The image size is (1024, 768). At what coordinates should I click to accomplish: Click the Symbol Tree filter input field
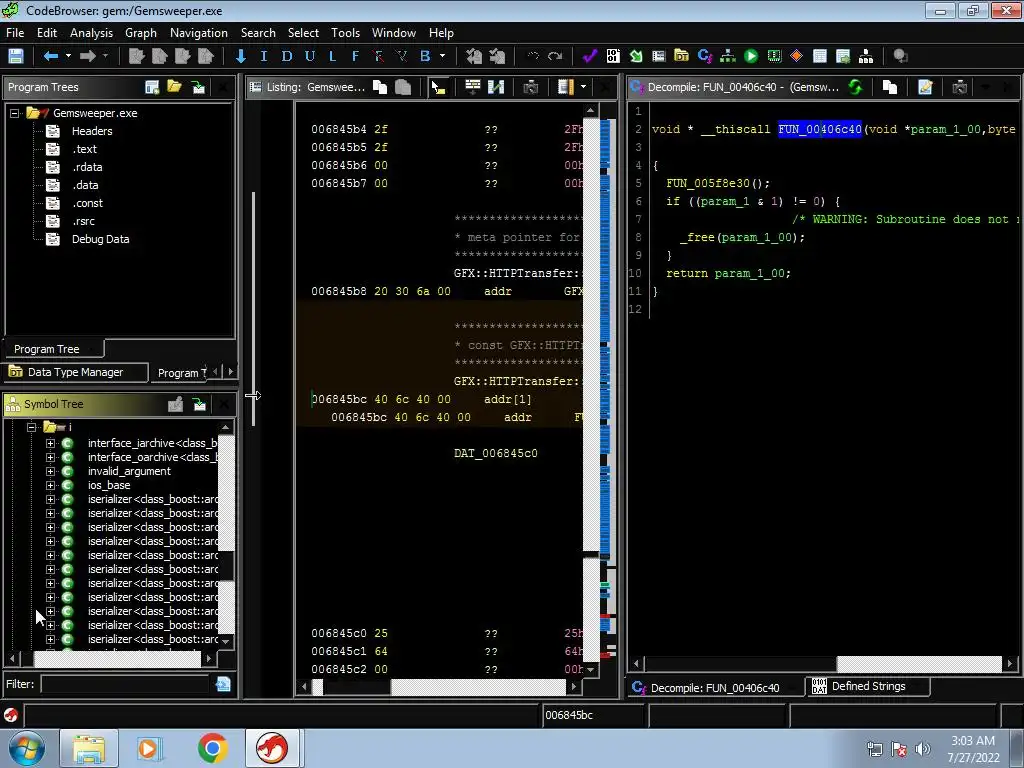(x=125, y=684)
